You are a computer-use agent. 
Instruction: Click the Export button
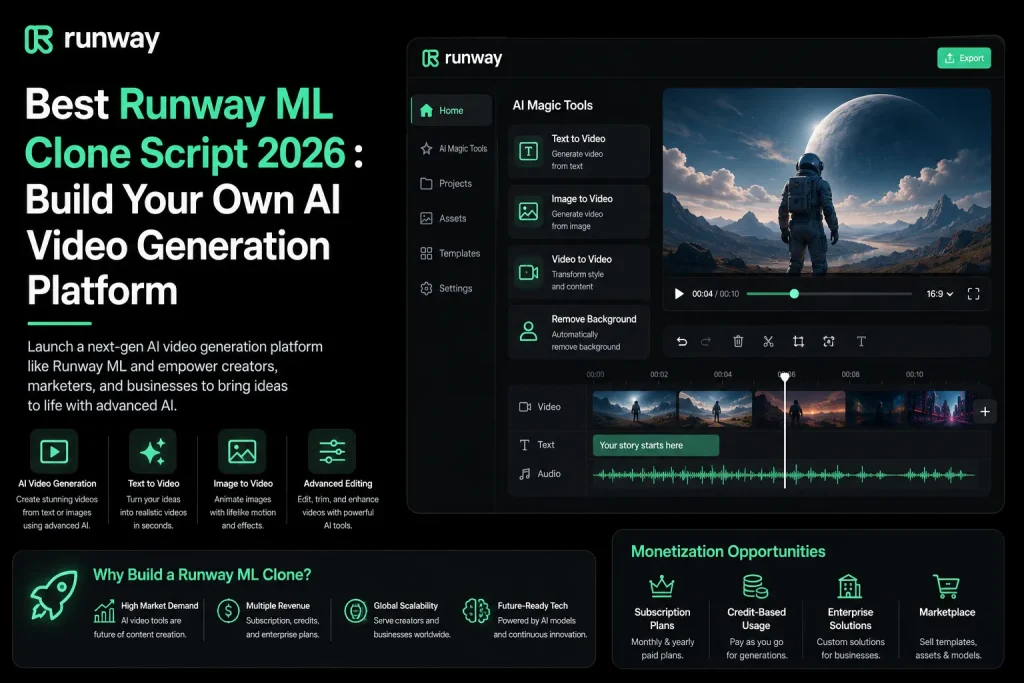(964, 58)
